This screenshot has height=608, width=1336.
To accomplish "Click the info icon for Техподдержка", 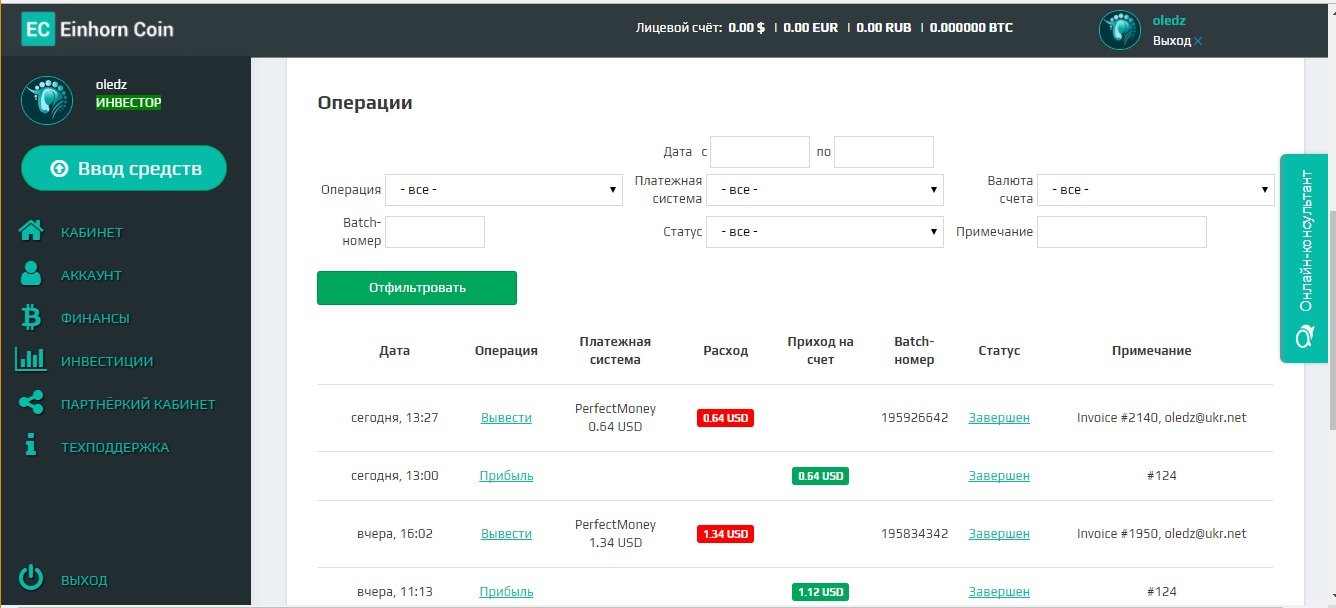I will pos(31,446).
